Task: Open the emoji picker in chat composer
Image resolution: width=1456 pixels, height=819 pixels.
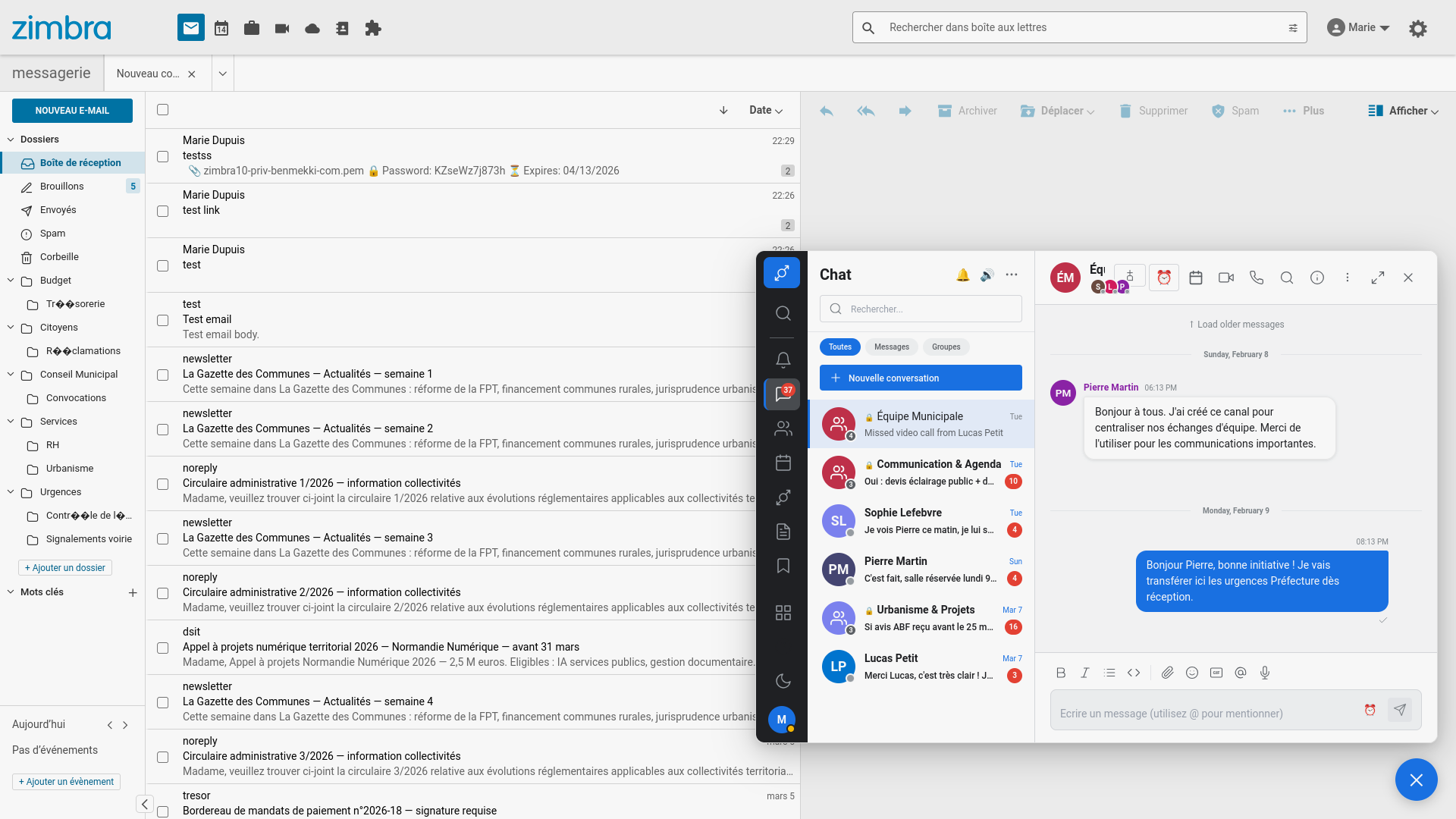Action: [1191, 673]
